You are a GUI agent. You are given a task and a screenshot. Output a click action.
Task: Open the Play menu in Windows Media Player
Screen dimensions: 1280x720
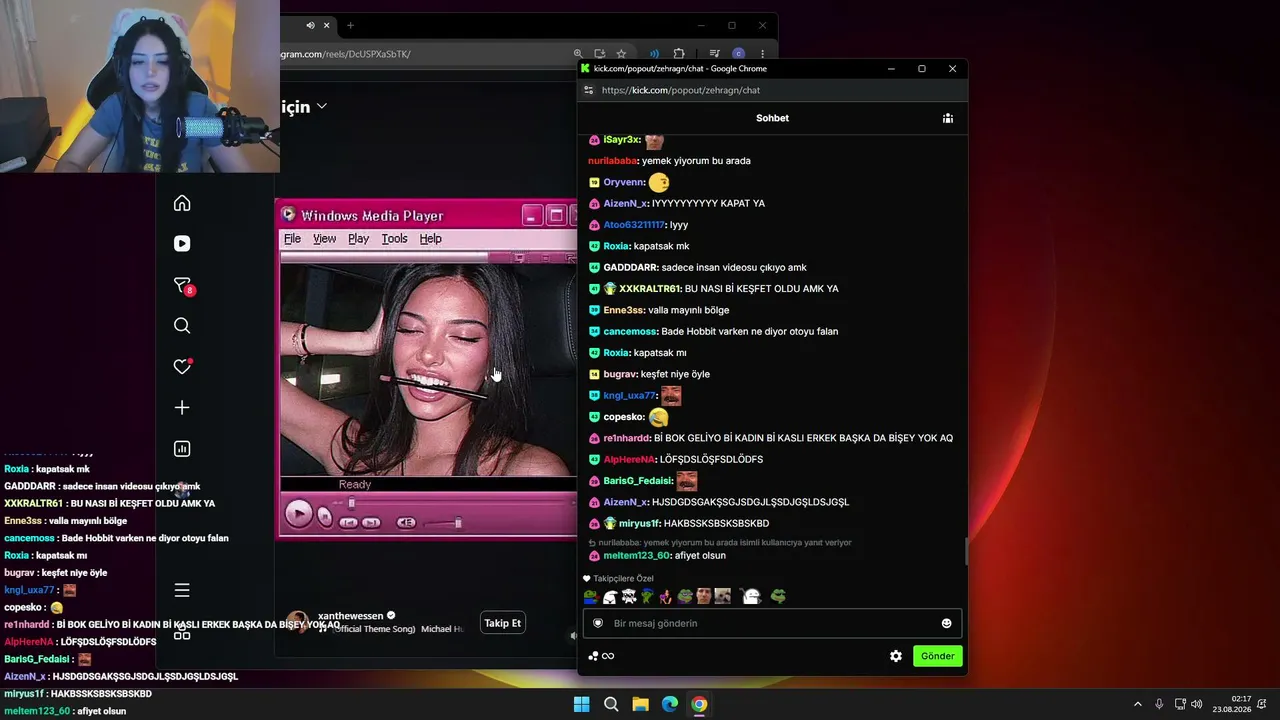coord(358,239)
